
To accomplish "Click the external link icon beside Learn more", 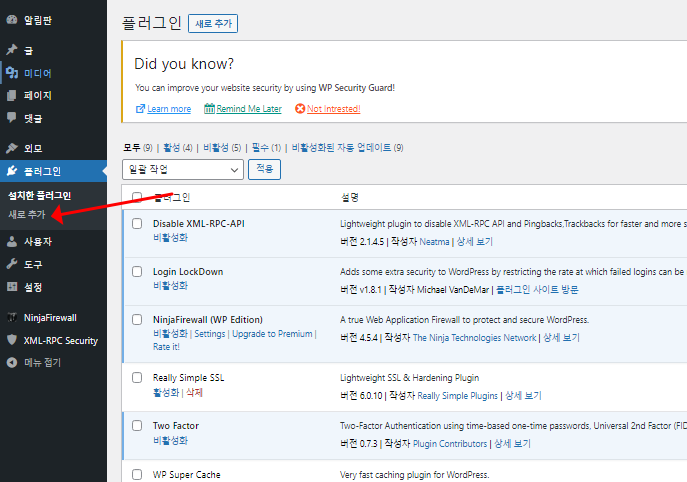I will coord(140,109).
